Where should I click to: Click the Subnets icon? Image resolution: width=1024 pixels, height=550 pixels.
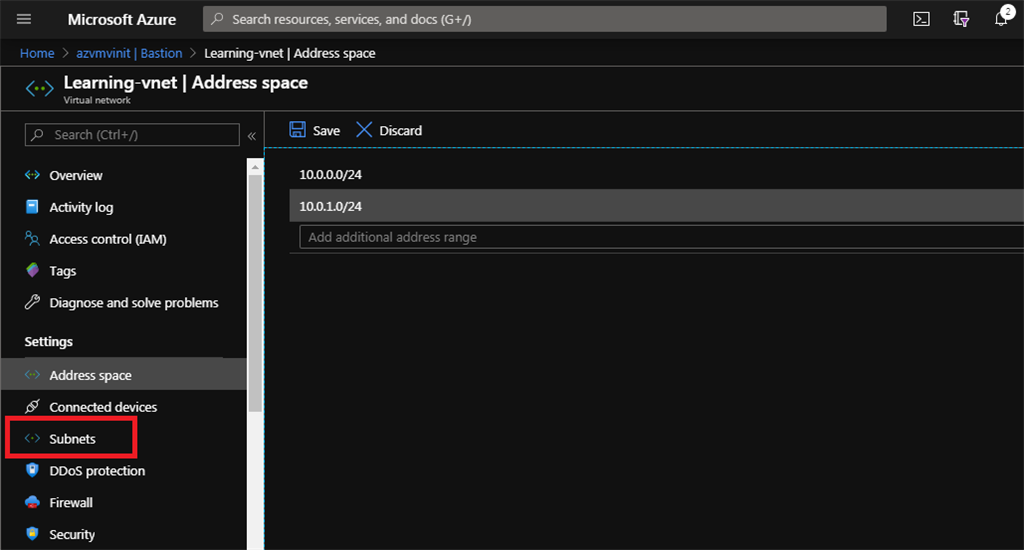[x=32, y=438]
